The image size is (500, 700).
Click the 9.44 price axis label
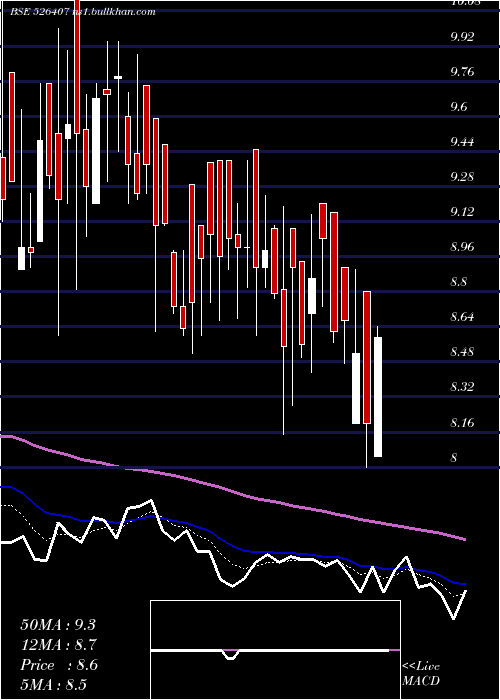463,142
